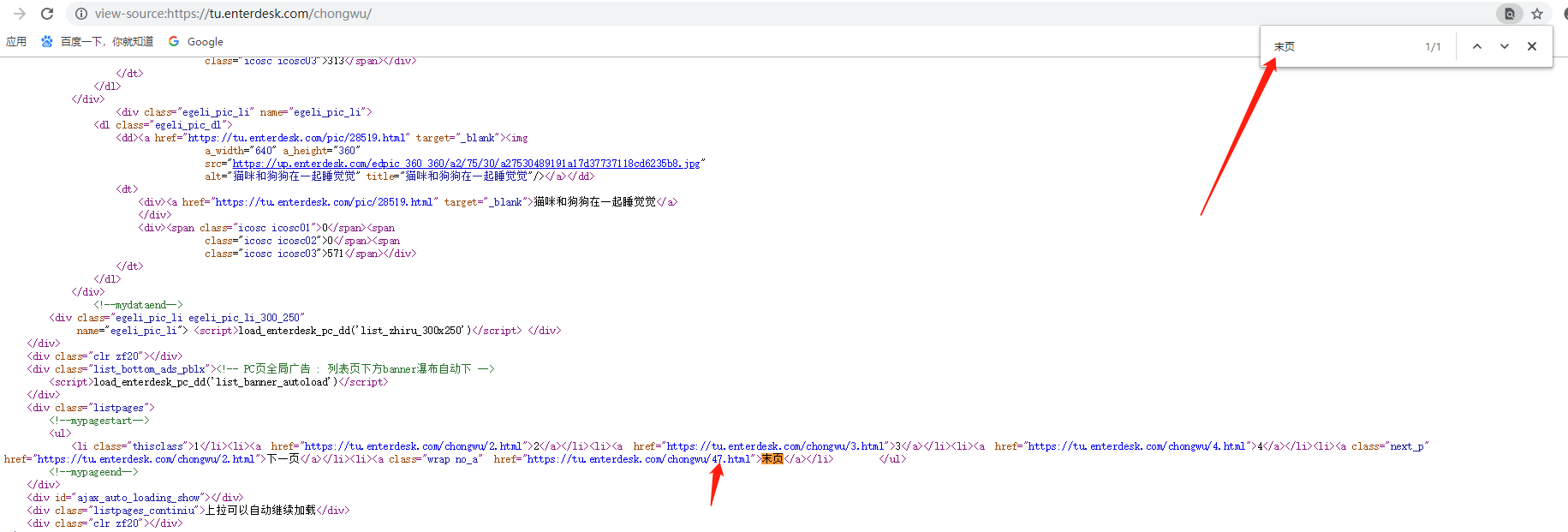Screen dimensions: 1568x532
Task: Click the address bar URL text
Action: pos(233,14)
